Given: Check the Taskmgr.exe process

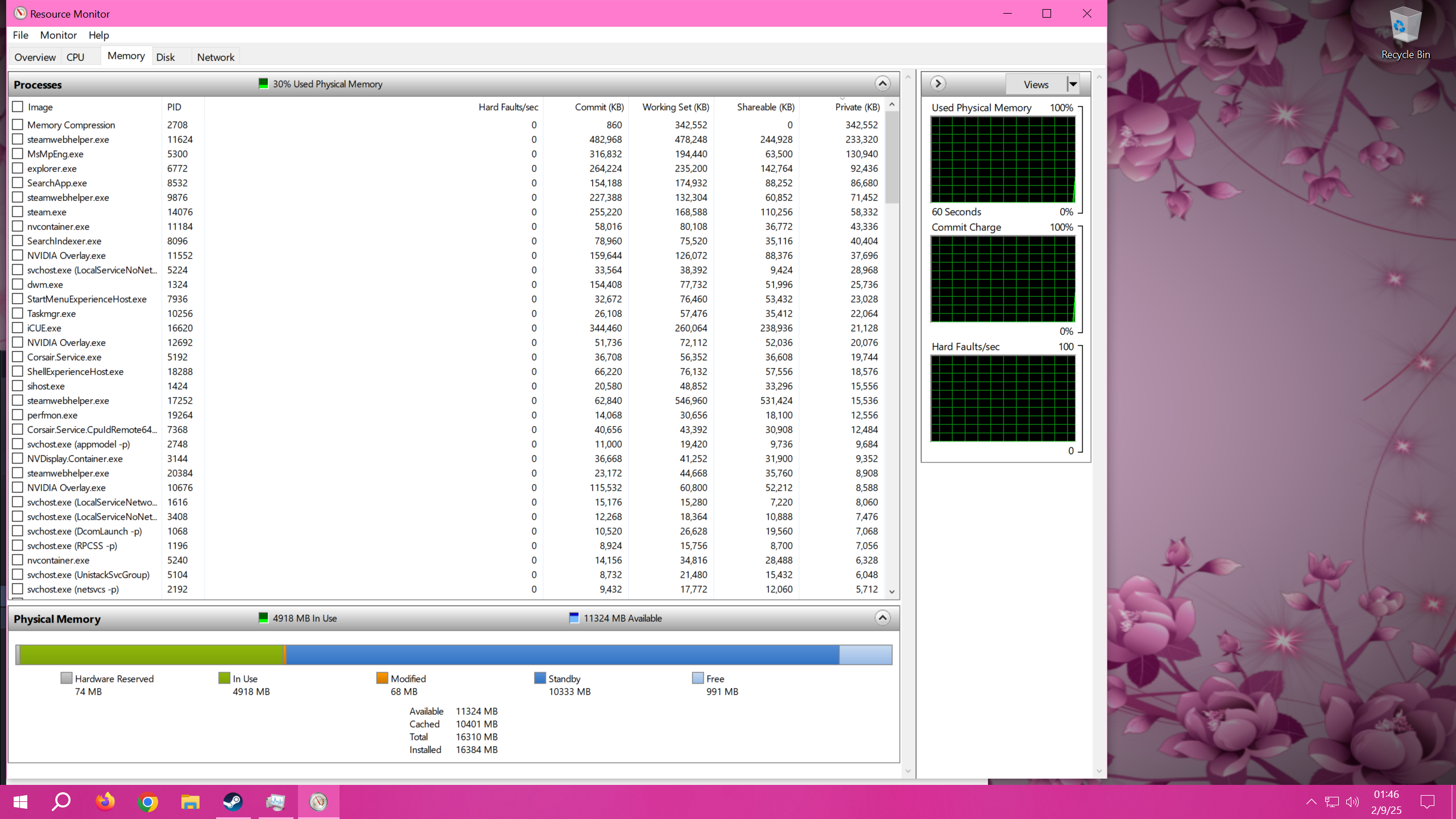Looking at the screenshot, I should pyautogui.click(x=18, y=313).
